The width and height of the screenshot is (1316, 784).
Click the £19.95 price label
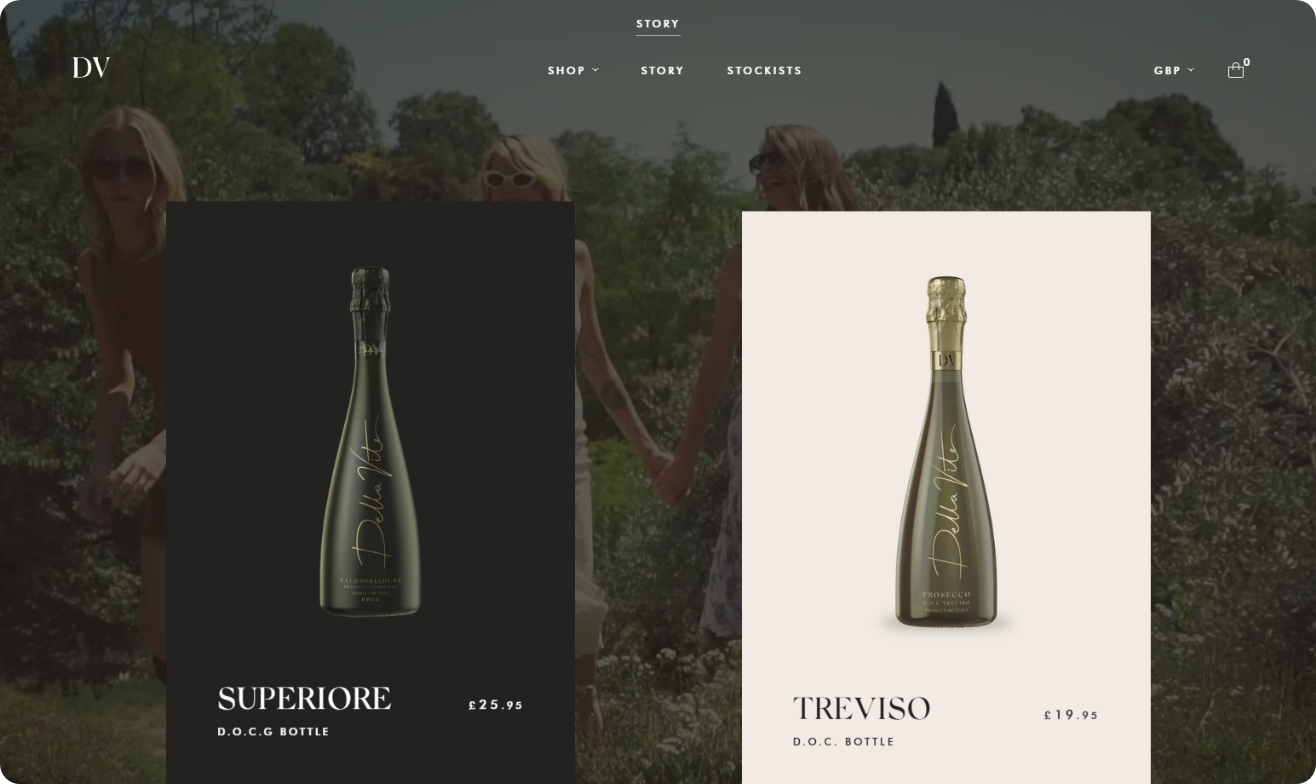[x=1072, y=715]
